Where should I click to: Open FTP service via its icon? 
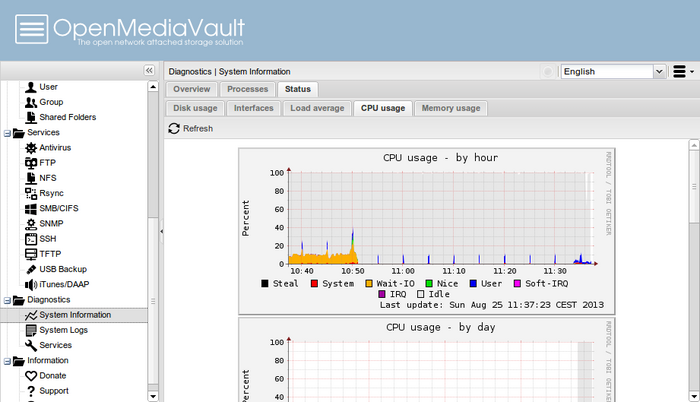pyautogui.click(x=31, y=162)
